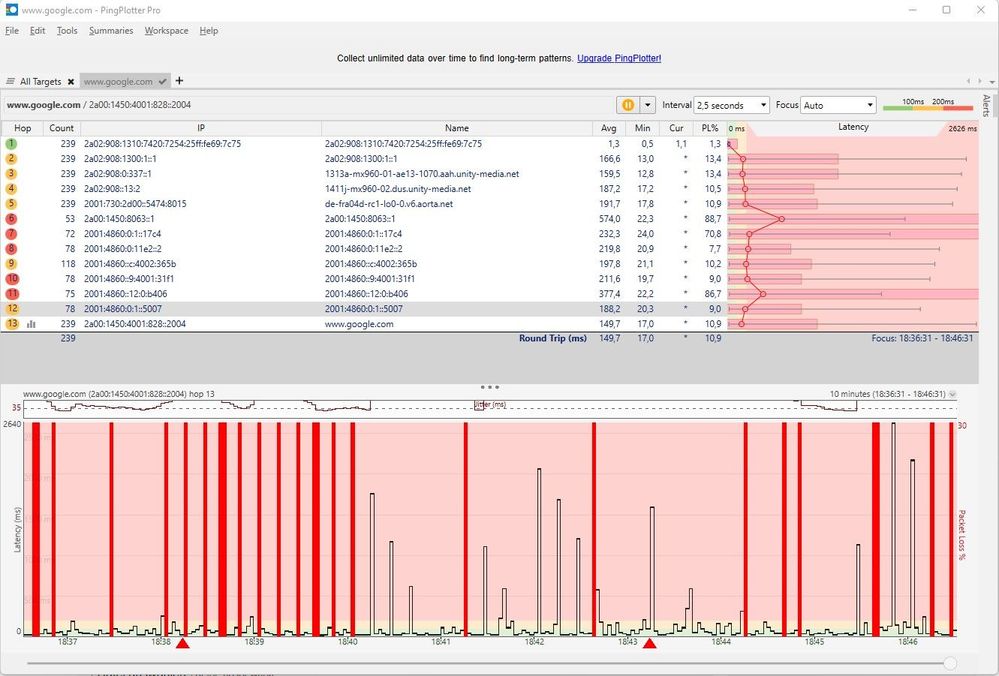
Task: Open the Summaries menu
Action: [x=111, y=31]
